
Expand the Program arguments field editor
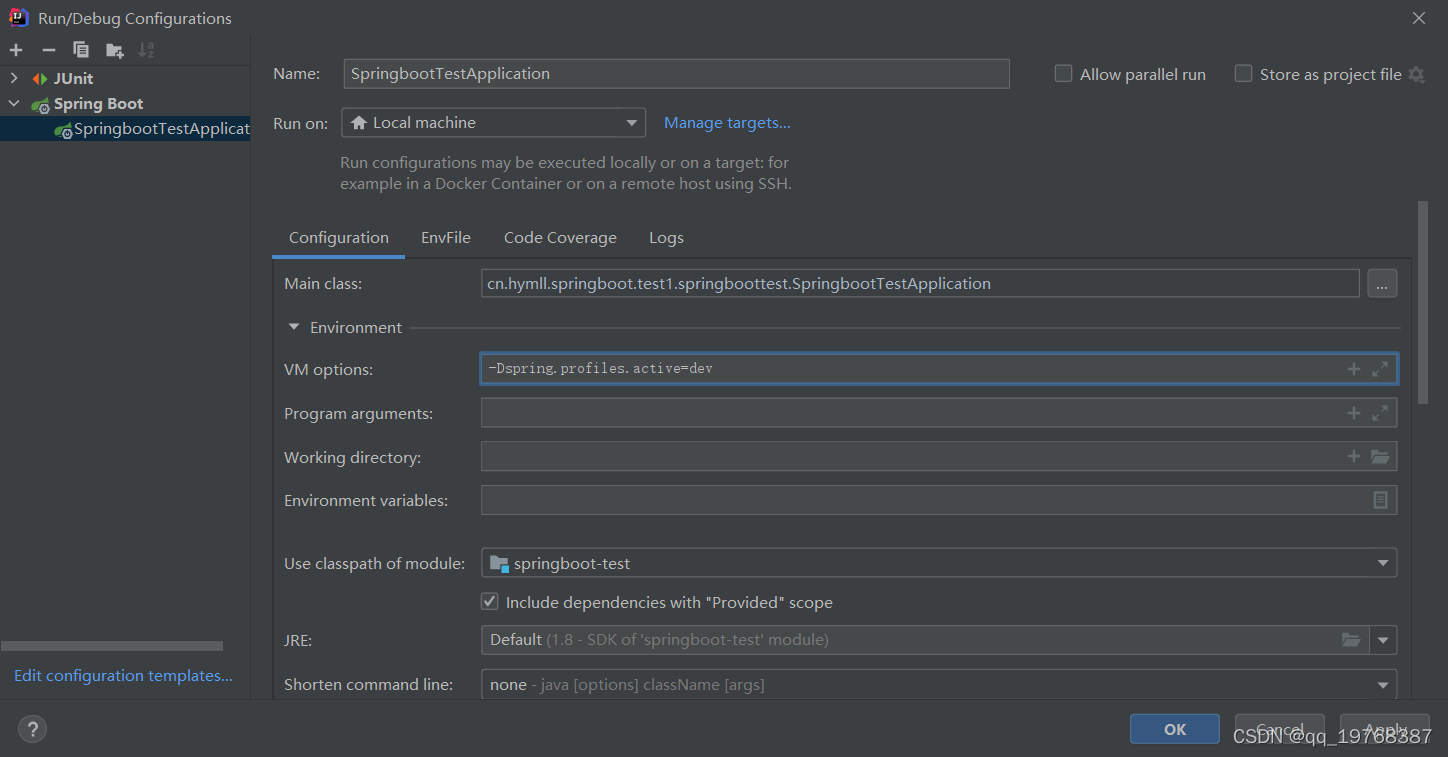coord(1380,413)
